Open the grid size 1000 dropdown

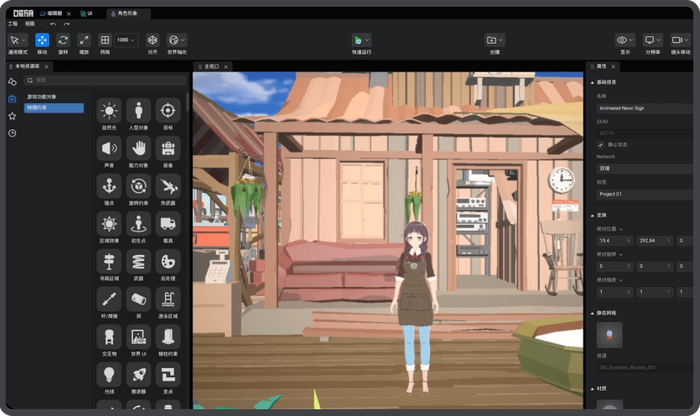point(128,40)
